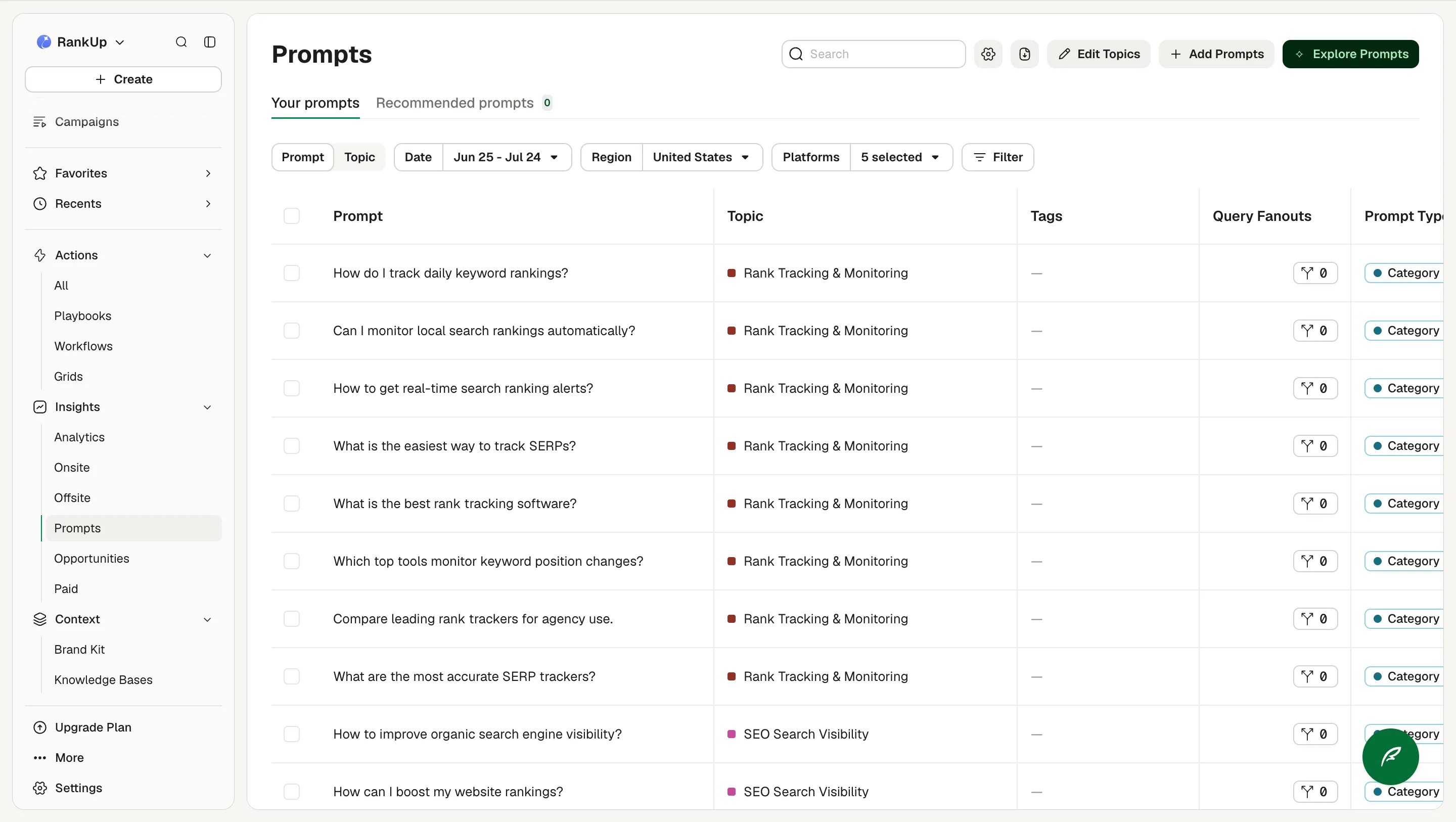Image resolution: width=1456 pixels, height=822 pixels.
Task: Open the 5 selected platforms dropdown
Action: (x=900, y=157)
